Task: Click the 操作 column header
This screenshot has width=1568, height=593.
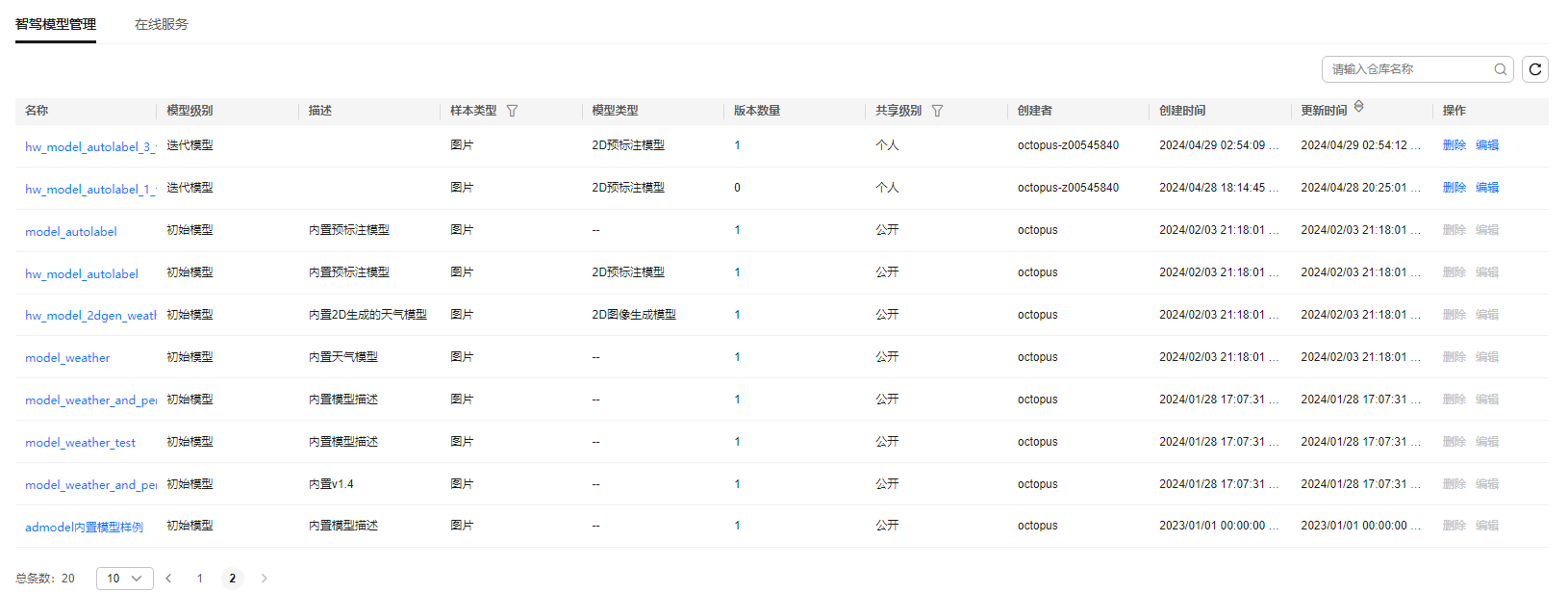Action: [x=1454, y=111]
